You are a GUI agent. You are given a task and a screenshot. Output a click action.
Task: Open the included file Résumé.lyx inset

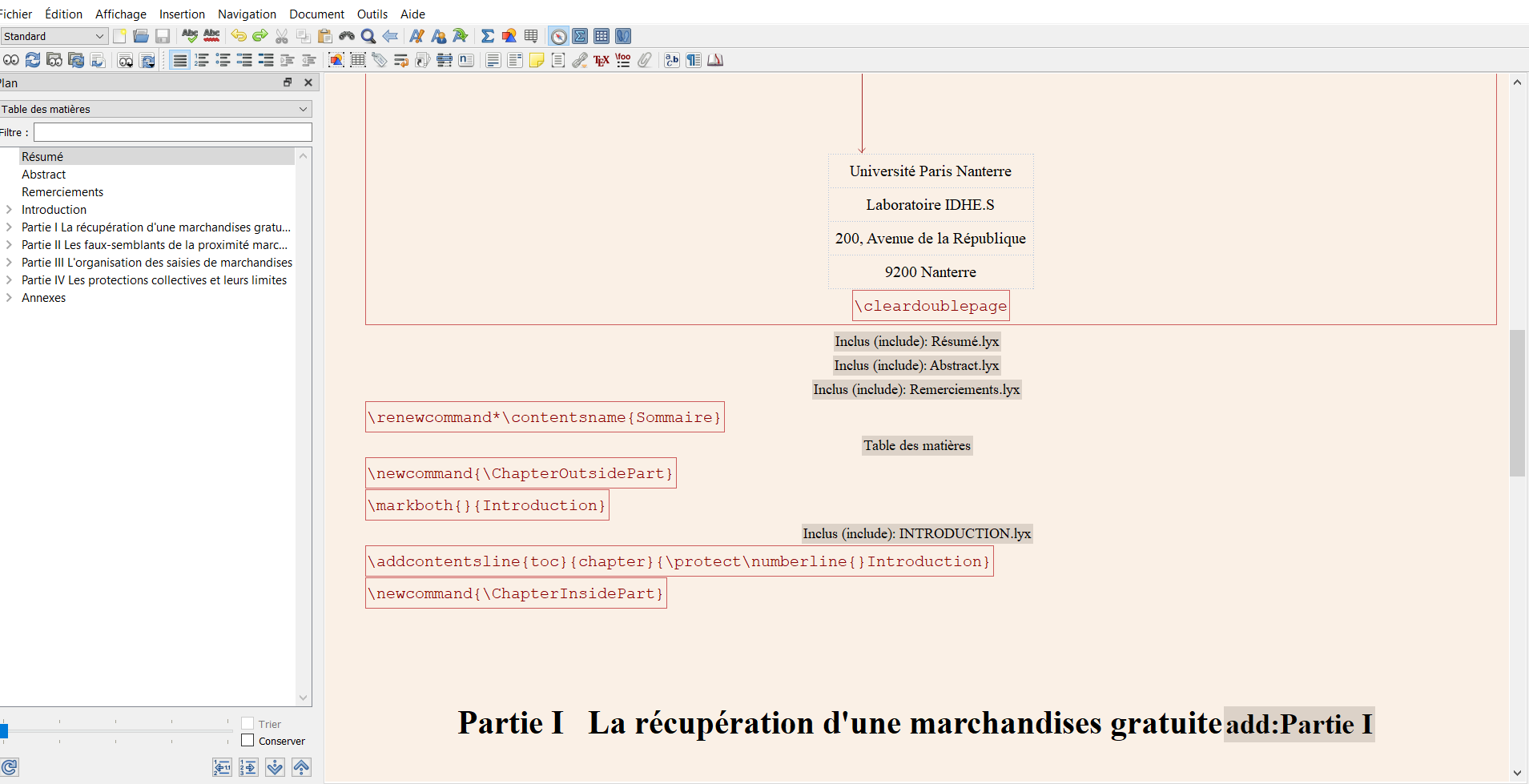[x=917, y=341]
